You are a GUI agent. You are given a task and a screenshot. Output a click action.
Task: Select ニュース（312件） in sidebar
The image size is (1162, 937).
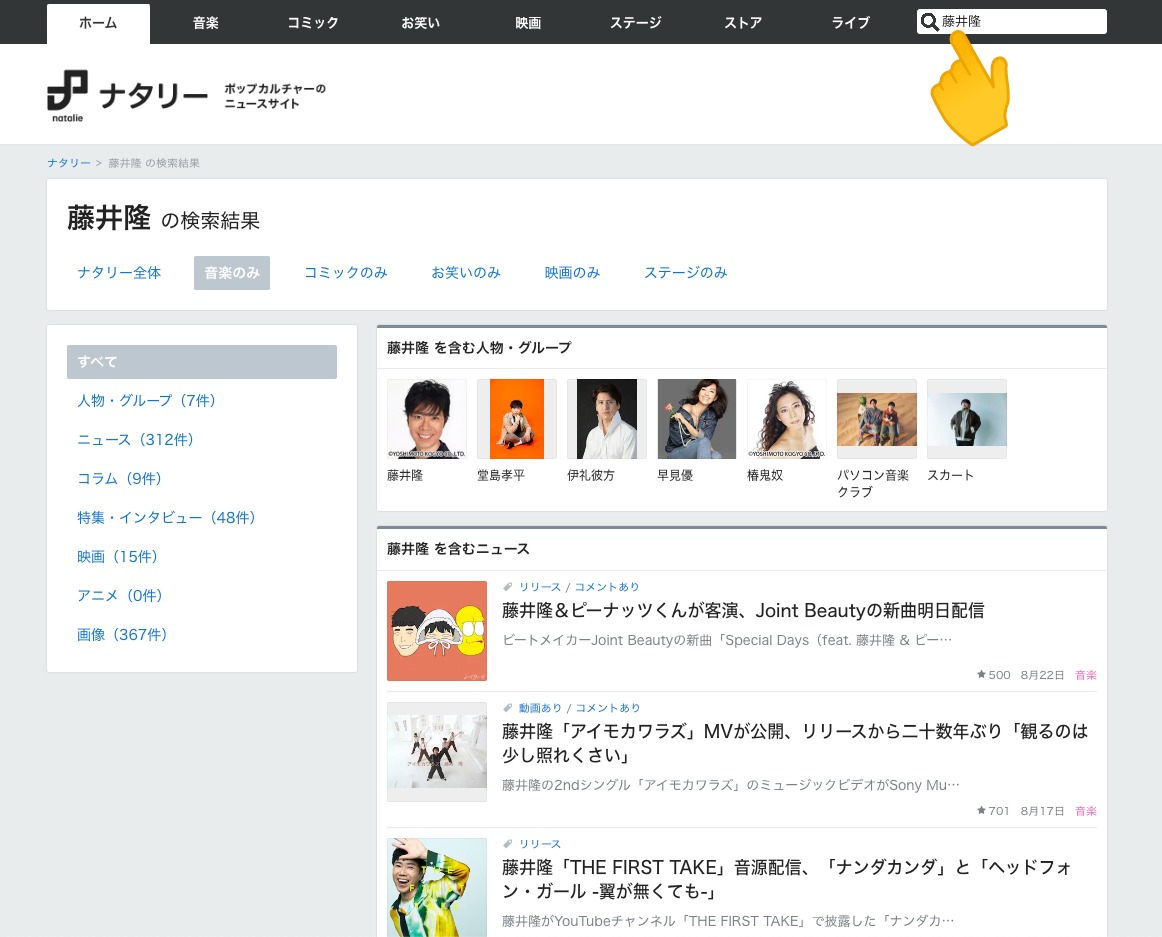tap(135, 440)
